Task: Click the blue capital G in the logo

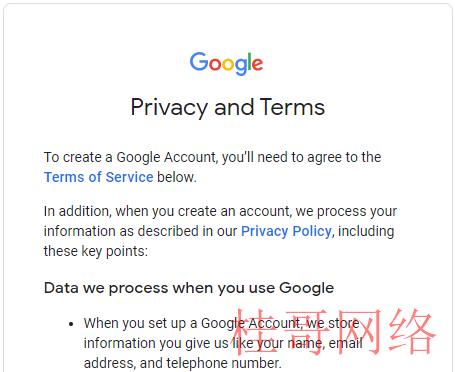Action: pyautogui.click(x=199, y=62)
